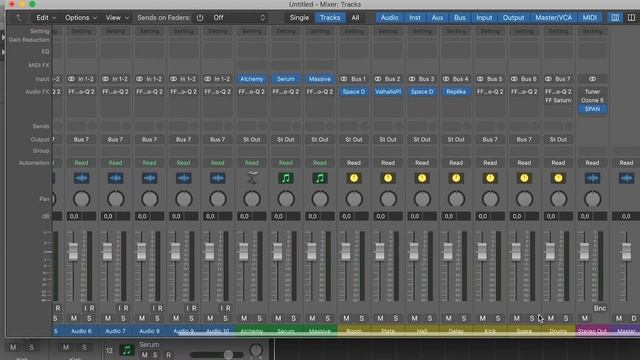640x360 pixels.
Task: Solo the Audio 7 channel strip
Action: point(123,318)
